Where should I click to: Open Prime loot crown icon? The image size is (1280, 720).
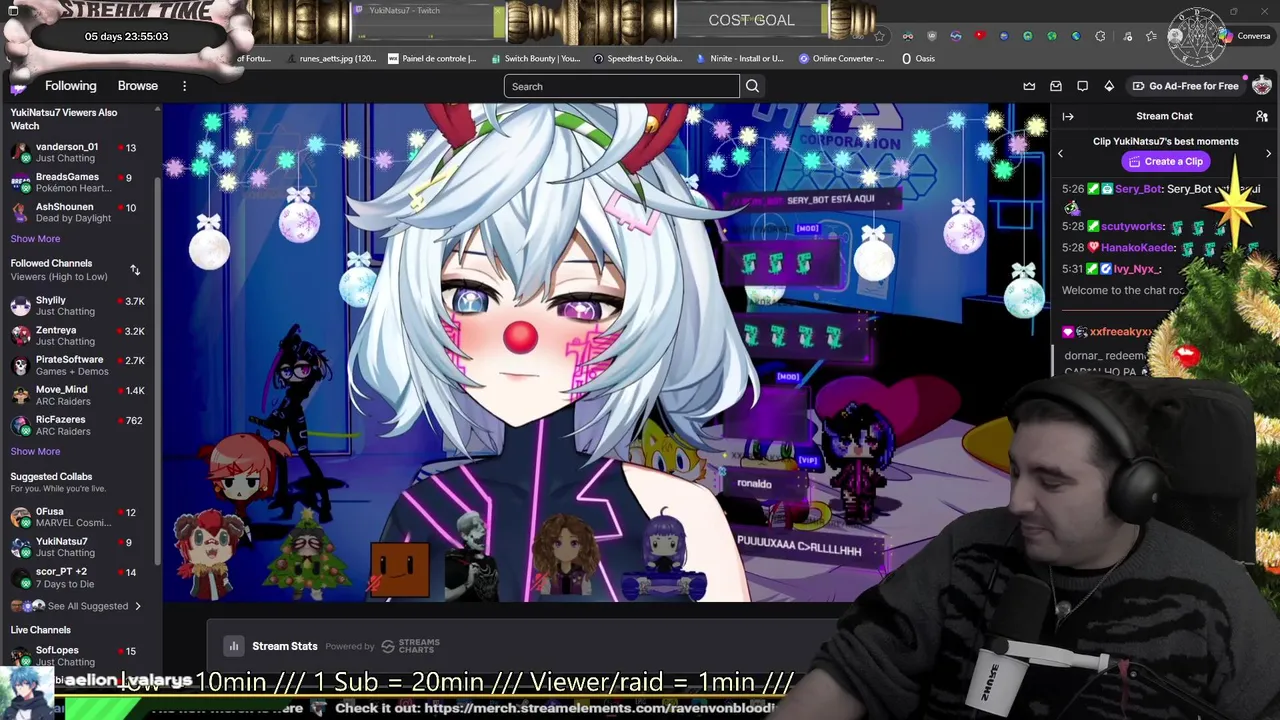coord(1029,86)
